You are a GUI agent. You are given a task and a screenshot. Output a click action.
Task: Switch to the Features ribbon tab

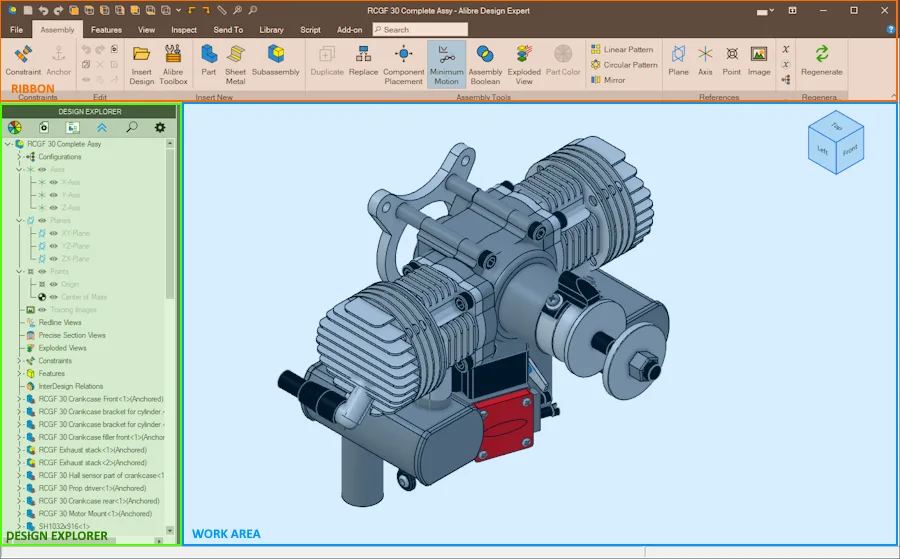[106, 30]
